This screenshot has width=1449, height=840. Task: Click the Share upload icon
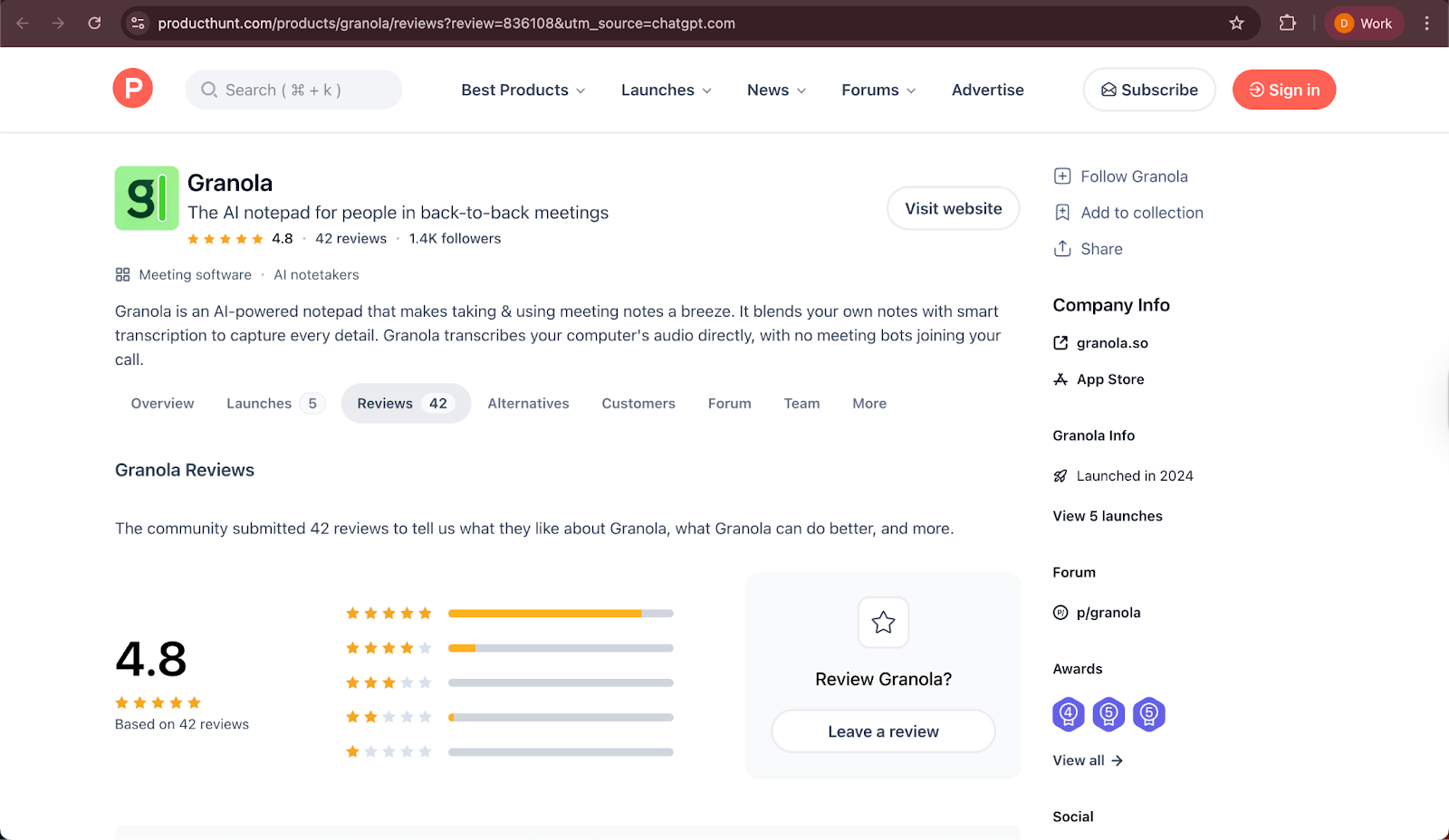1062,248
